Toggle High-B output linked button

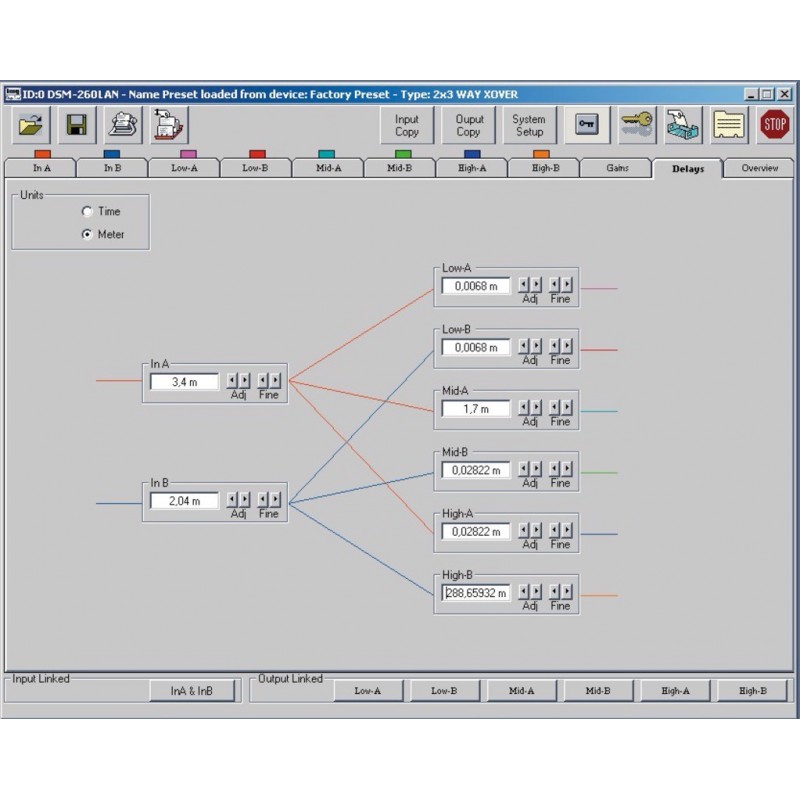pos(753,691)
